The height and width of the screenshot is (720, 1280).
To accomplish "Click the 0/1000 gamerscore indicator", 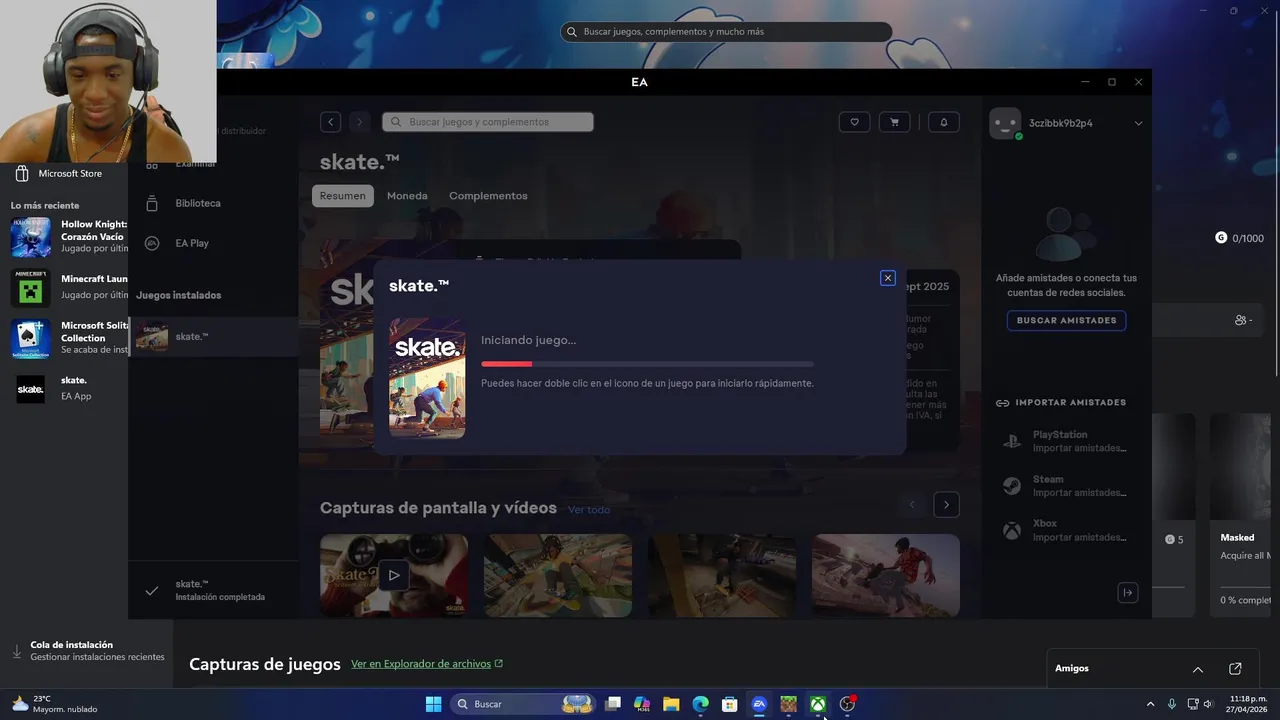I will pos(1239,238).
